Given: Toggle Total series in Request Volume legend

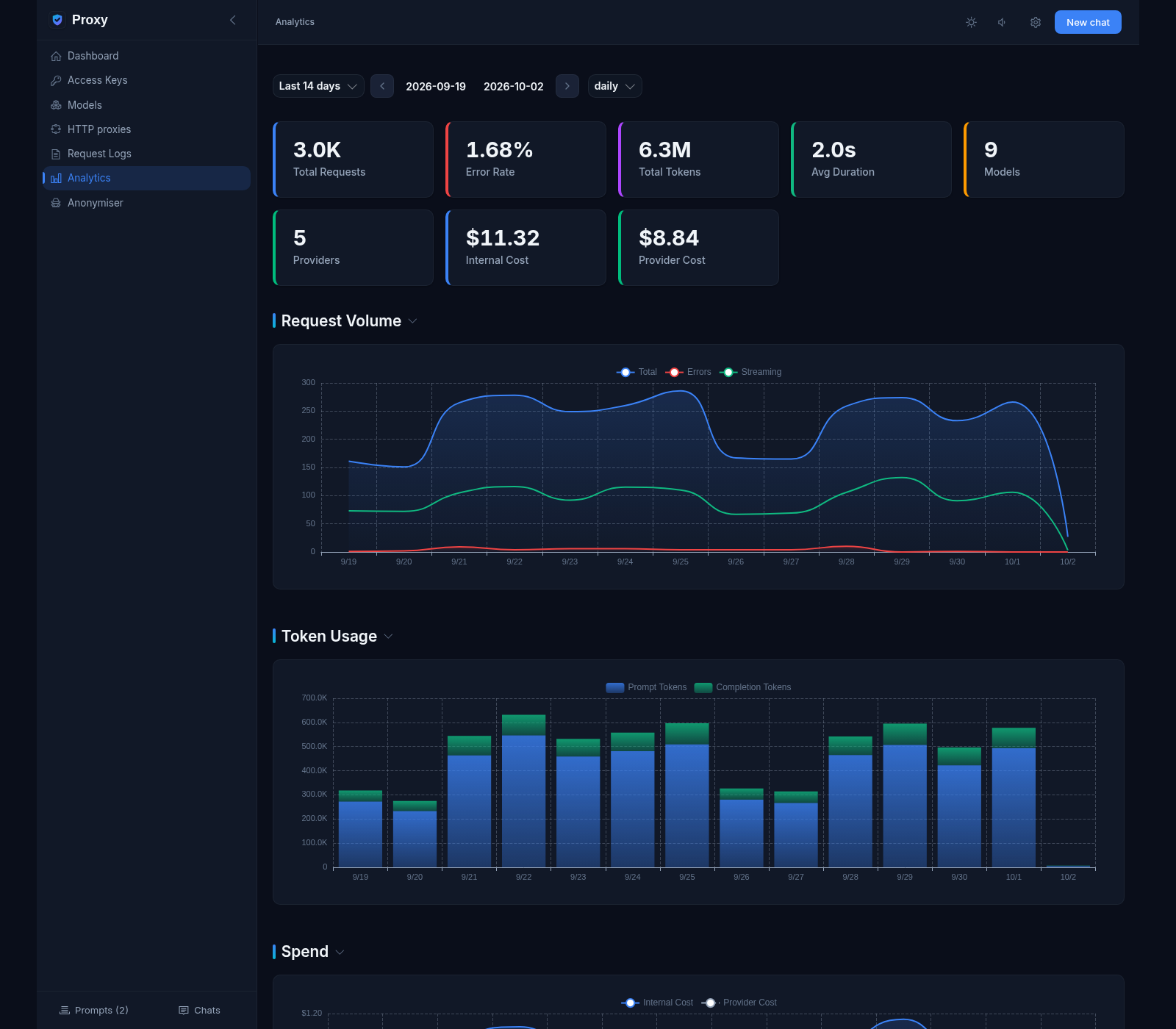Looking at the screenshot, I should [x=637, y=372].
